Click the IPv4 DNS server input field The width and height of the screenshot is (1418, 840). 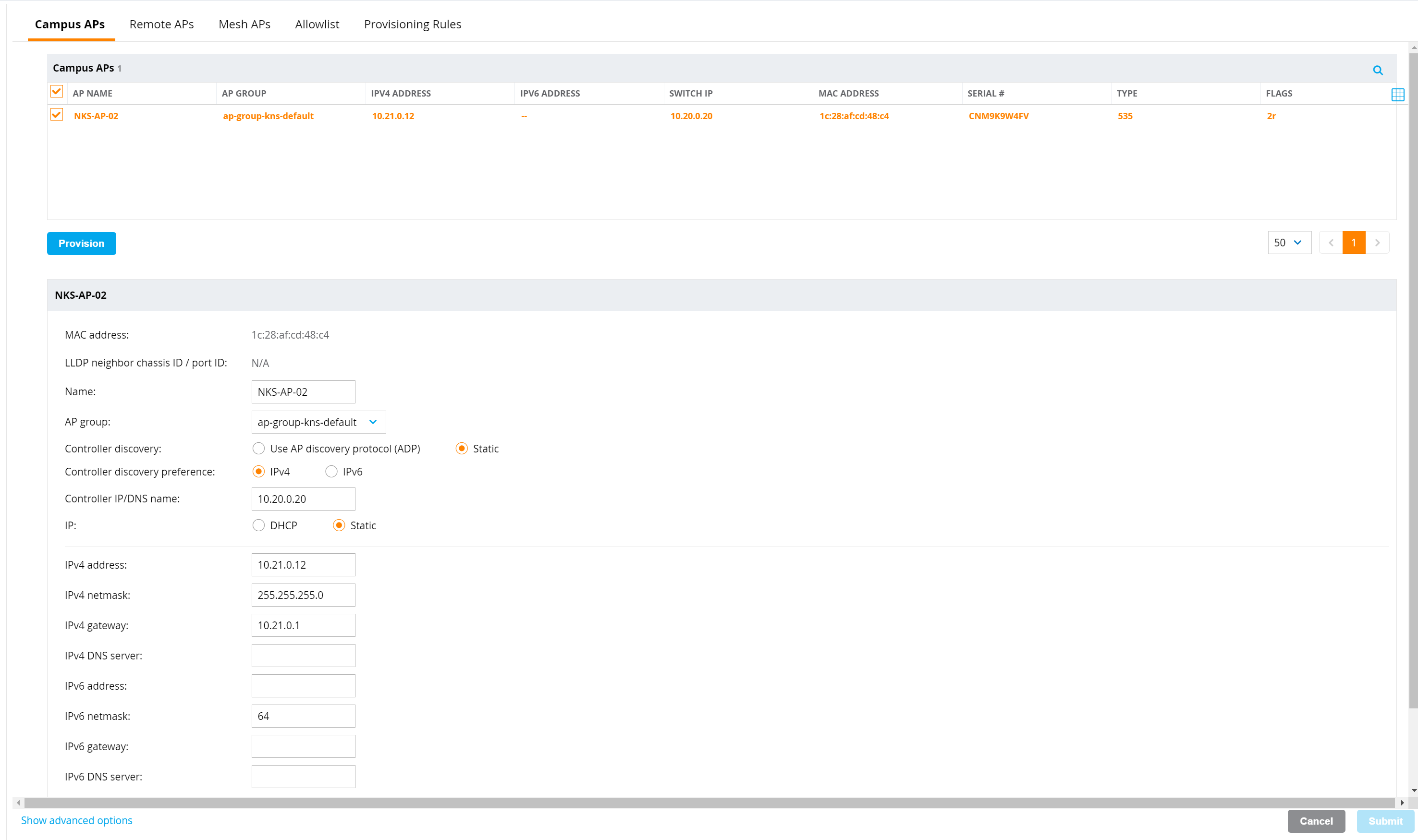[303, 655]
